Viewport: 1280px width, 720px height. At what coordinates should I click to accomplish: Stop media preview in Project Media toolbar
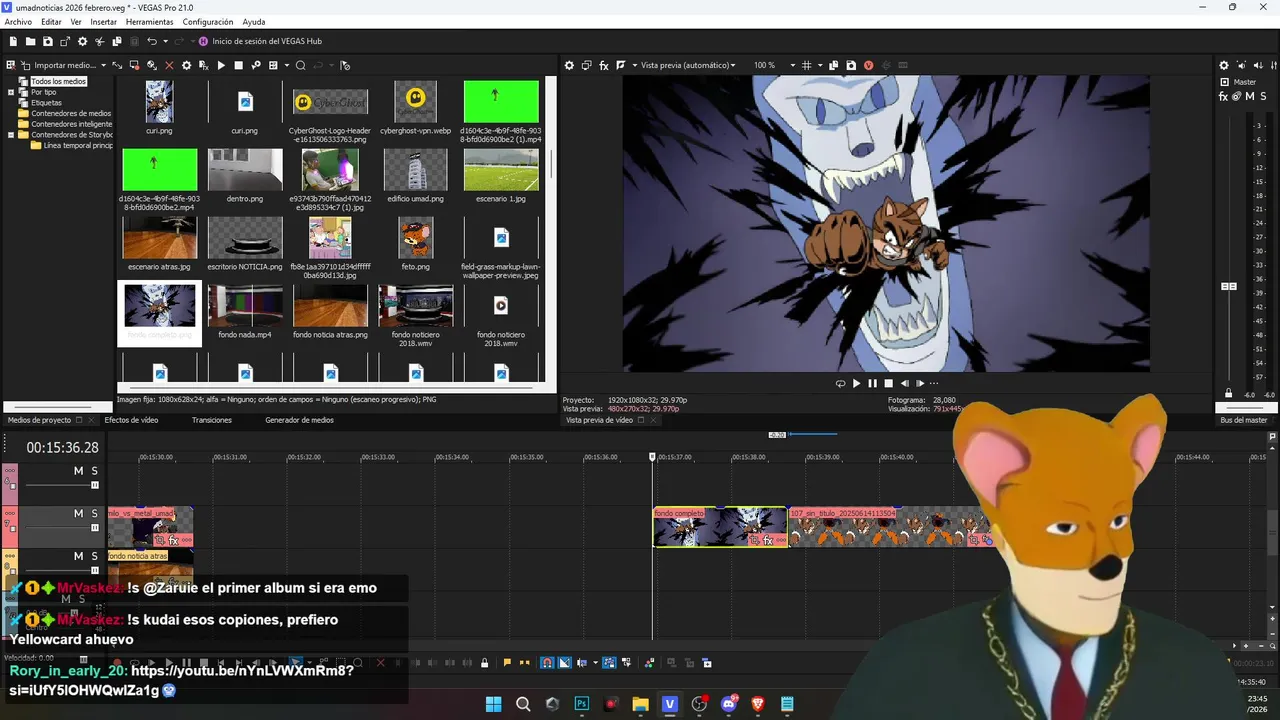[238, 65]
